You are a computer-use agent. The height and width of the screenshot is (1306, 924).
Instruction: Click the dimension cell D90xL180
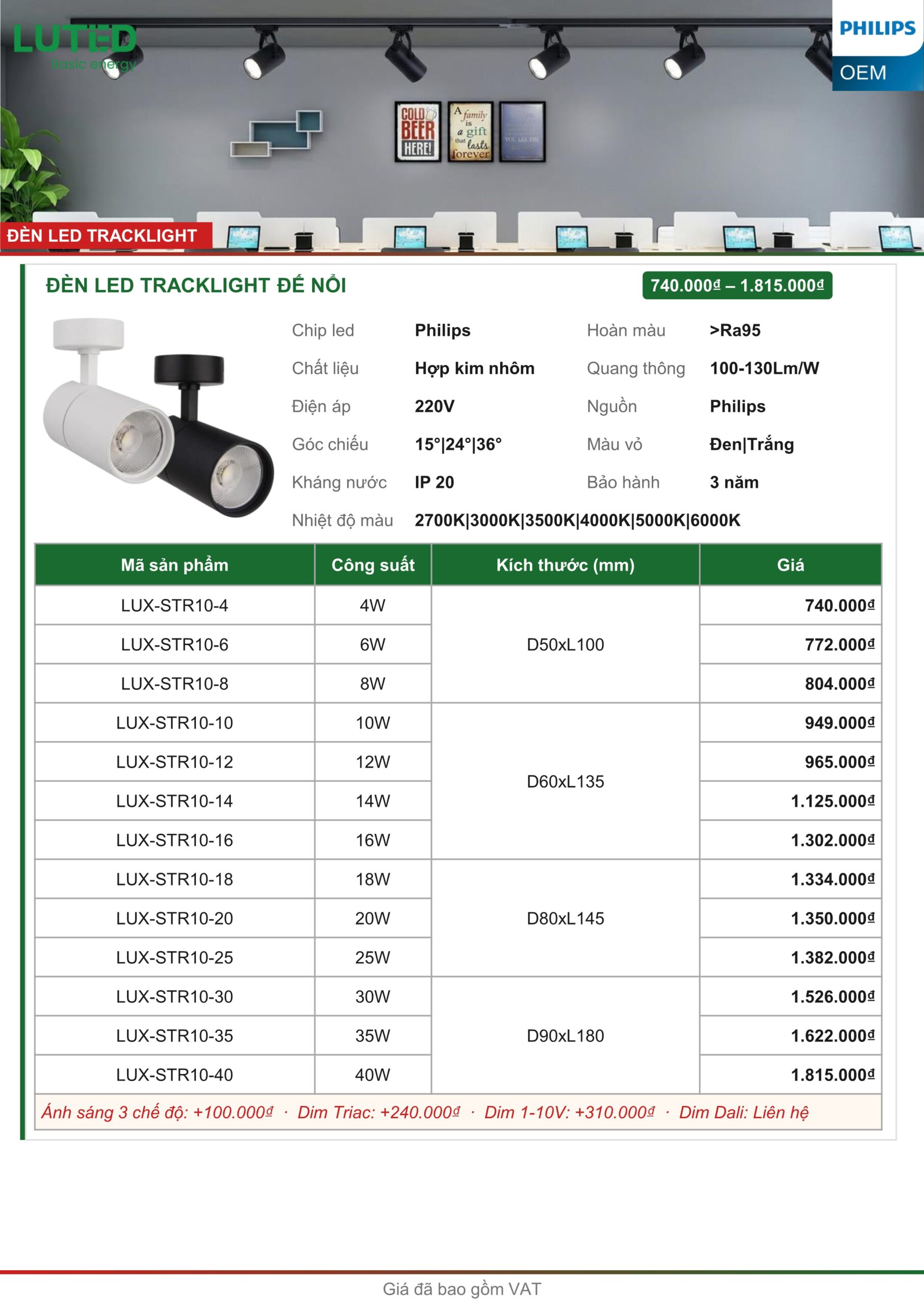pos(565,1036)
